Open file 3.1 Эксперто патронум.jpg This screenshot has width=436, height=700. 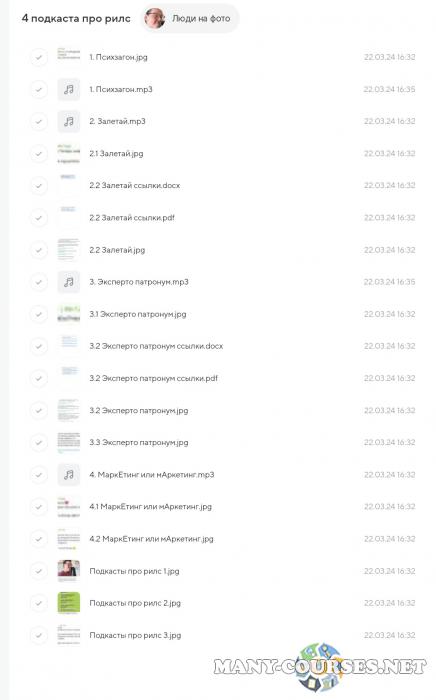tap(137, 314)
